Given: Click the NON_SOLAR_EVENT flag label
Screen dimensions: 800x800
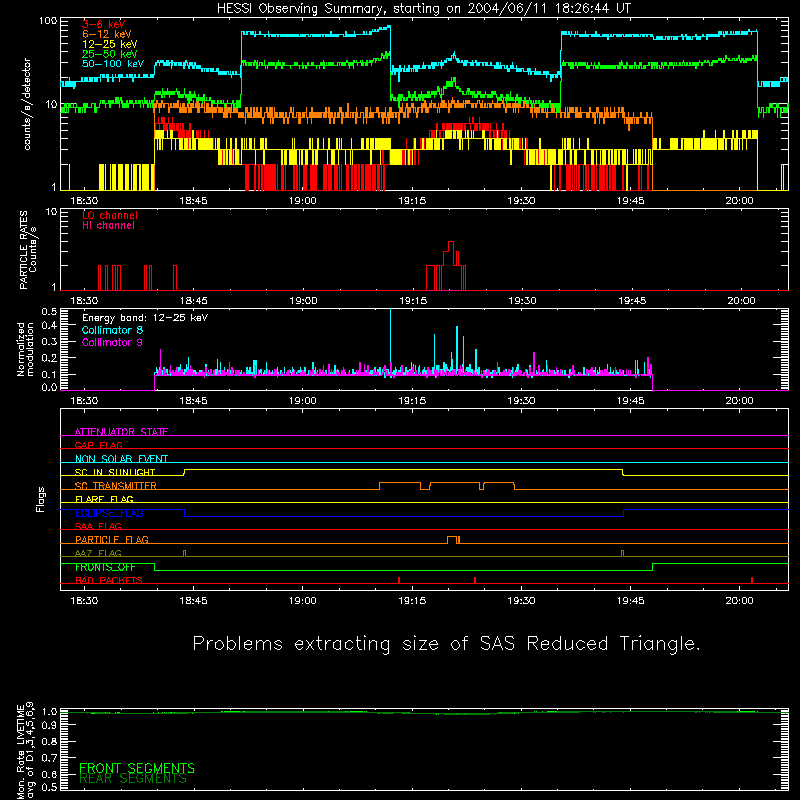Looking at the screenshot, I should coord(121,459).
